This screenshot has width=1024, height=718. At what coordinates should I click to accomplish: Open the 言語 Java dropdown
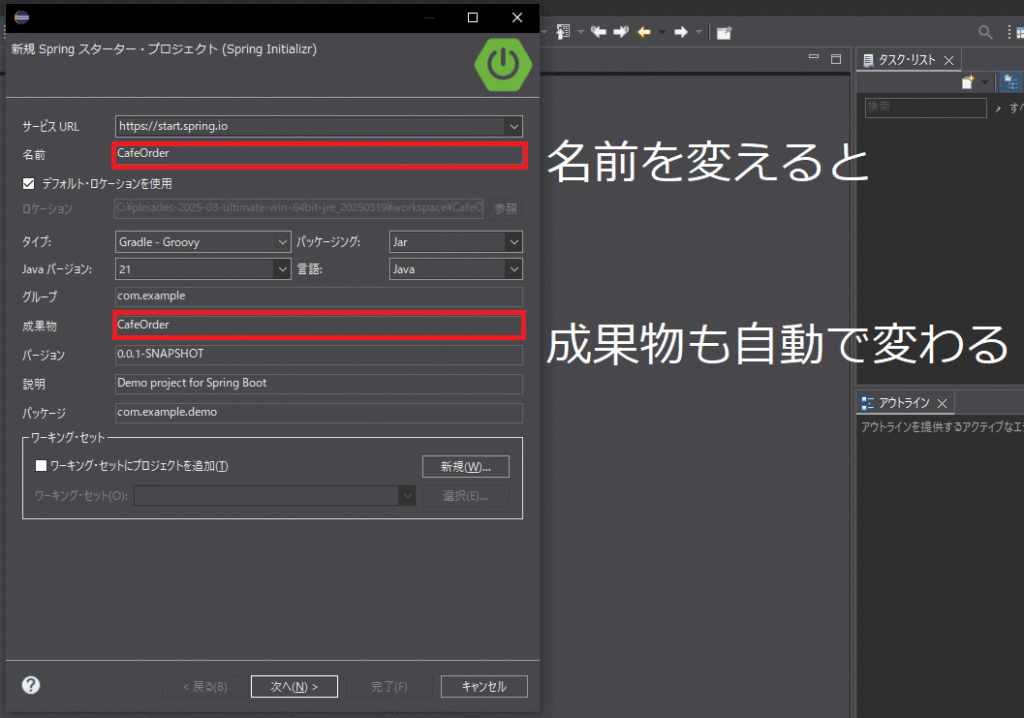pyautogui.click(x=514, y=269)
